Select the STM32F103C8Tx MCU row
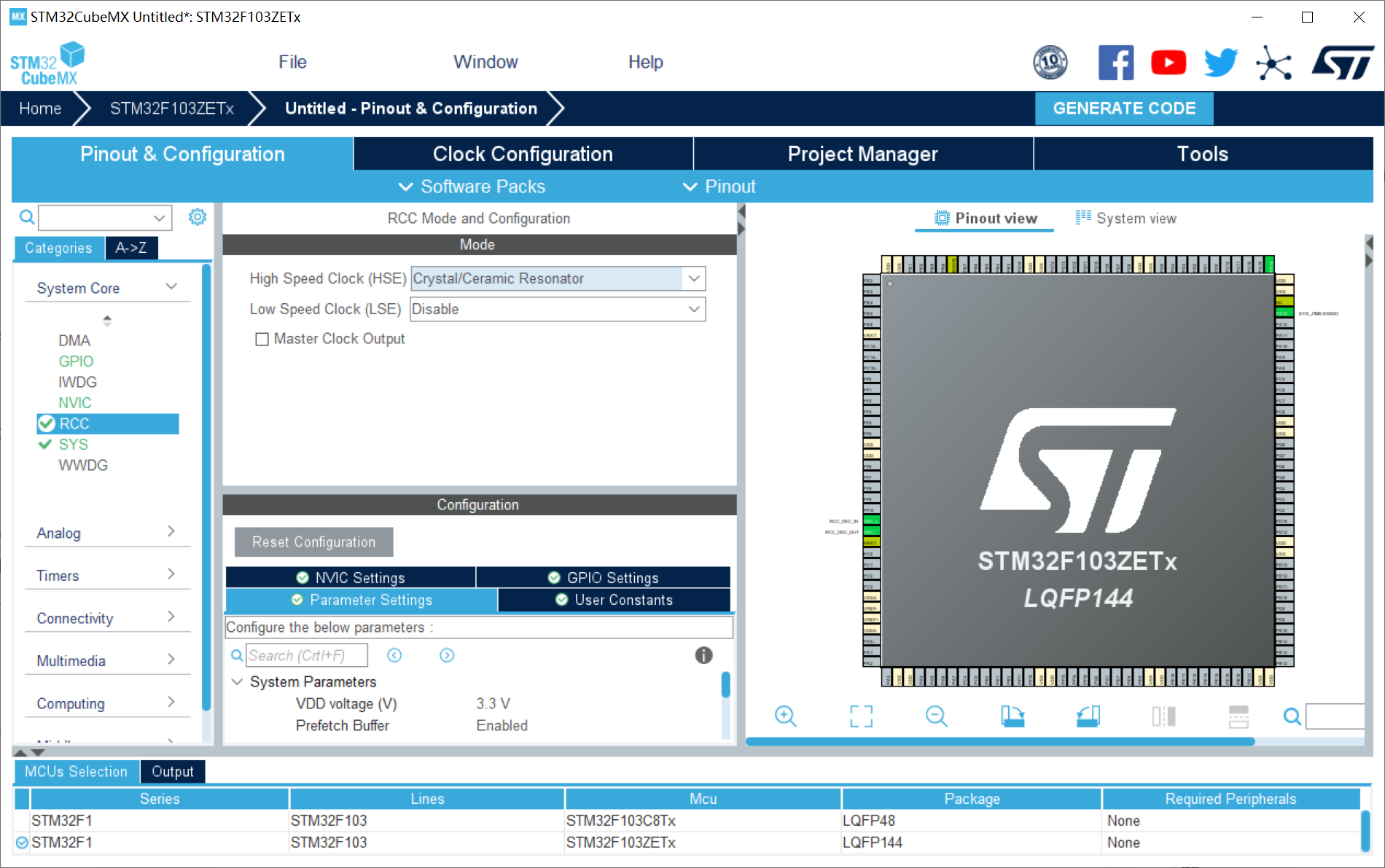The image size is (1385, 868). point(688,821)
